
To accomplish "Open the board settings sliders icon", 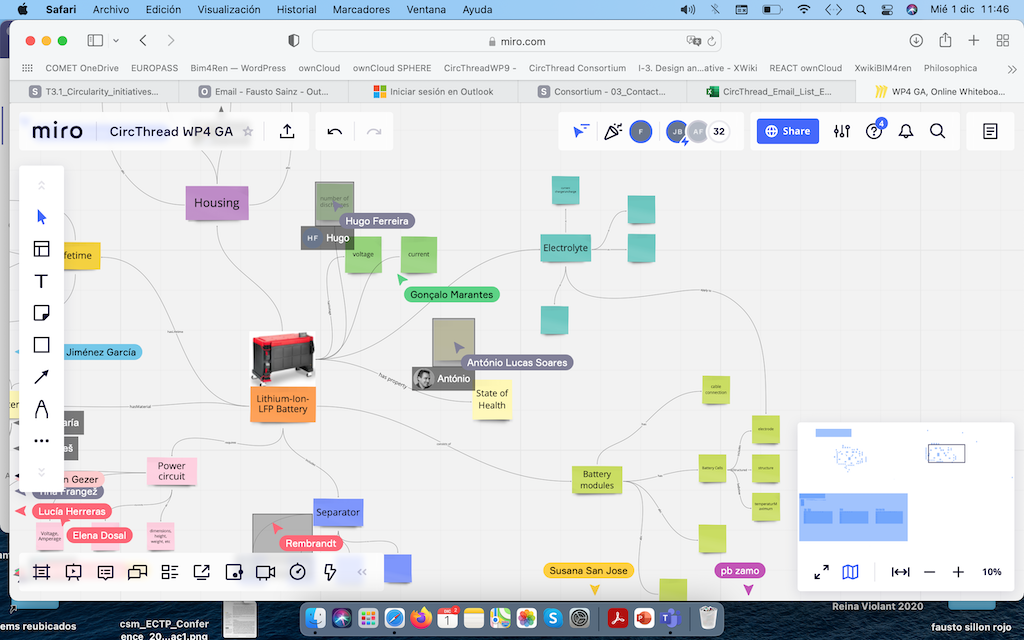I will tap(842, 131).
